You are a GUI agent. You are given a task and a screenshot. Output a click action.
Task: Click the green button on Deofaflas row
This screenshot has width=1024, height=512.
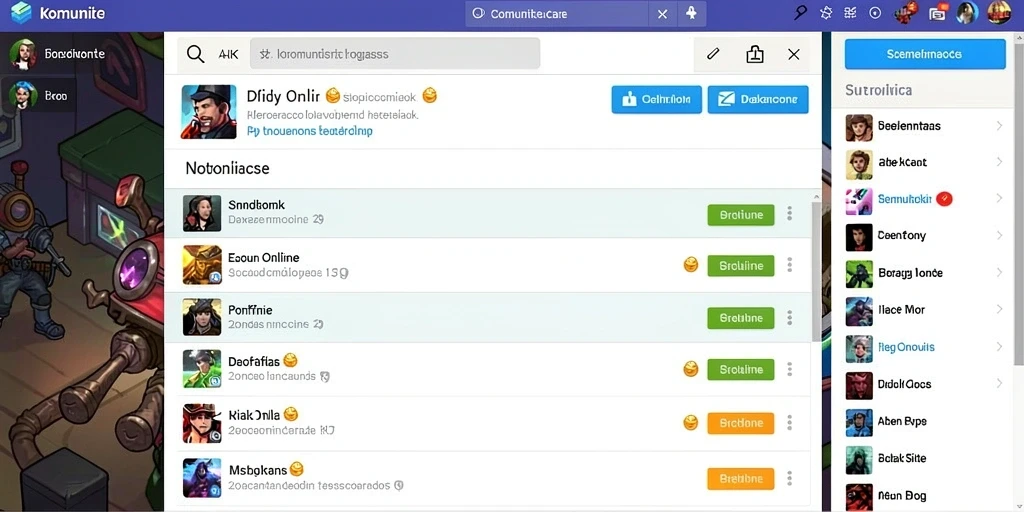pyautogui.click(x=741, y=370)
